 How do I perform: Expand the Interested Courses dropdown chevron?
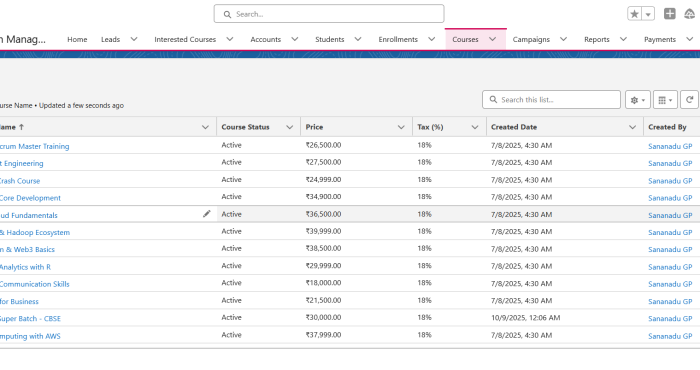coord(229,39)
